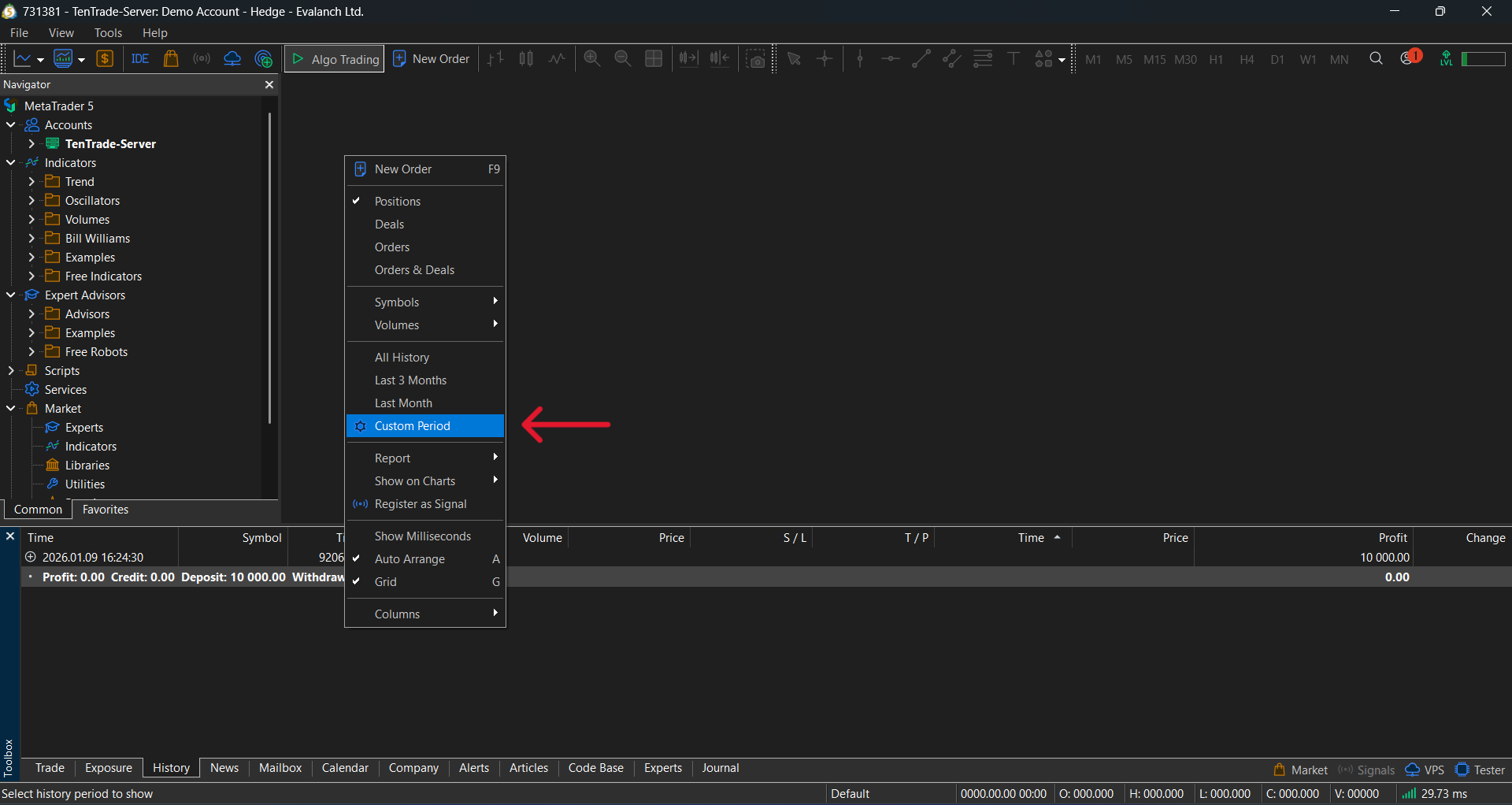Click the Zoom In magnifier icon
The image size is (1512, 805).
[x=592, y=59]
